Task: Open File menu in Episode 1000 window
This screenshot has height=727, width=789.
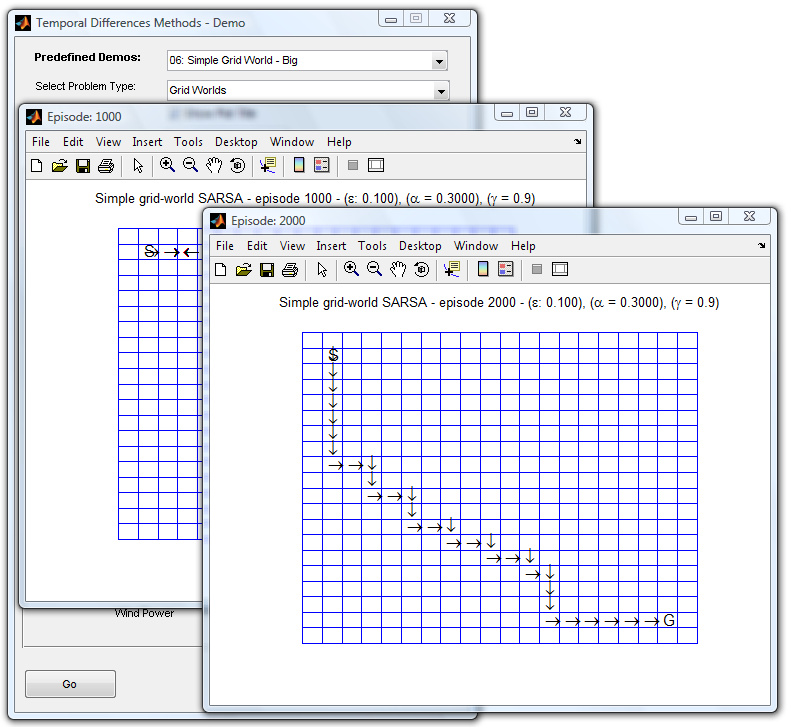Action: click(x=41, y=142)
